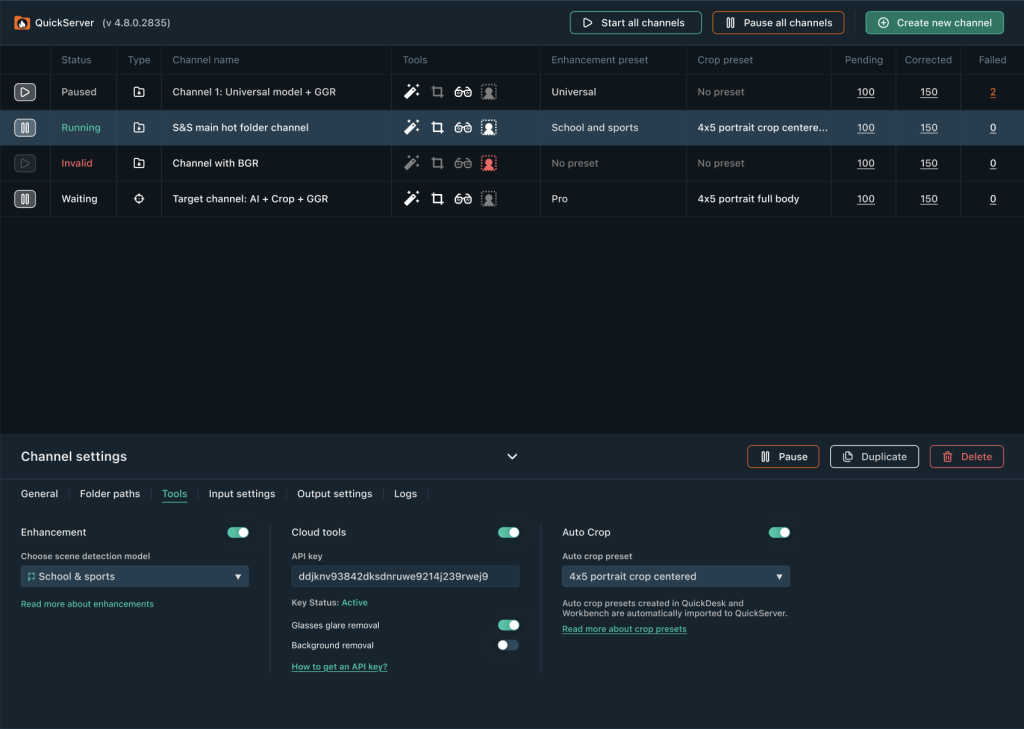The width and height of the screenshot is (1024, 729).
Task: Click the wand icon in Target channel row
Action: click(x=411, y=198)
